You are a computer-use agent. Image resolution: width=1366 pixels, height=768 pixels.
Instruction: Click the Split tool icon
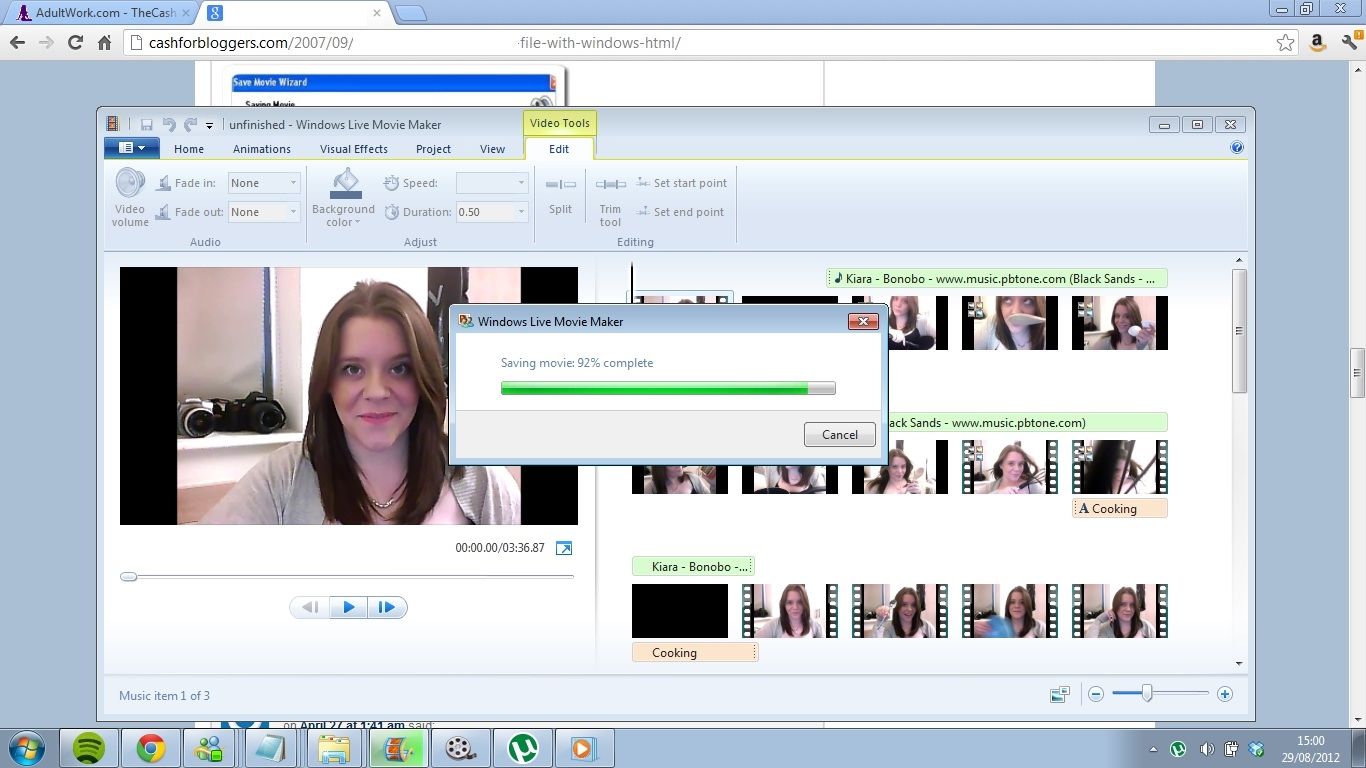[561, 184]
